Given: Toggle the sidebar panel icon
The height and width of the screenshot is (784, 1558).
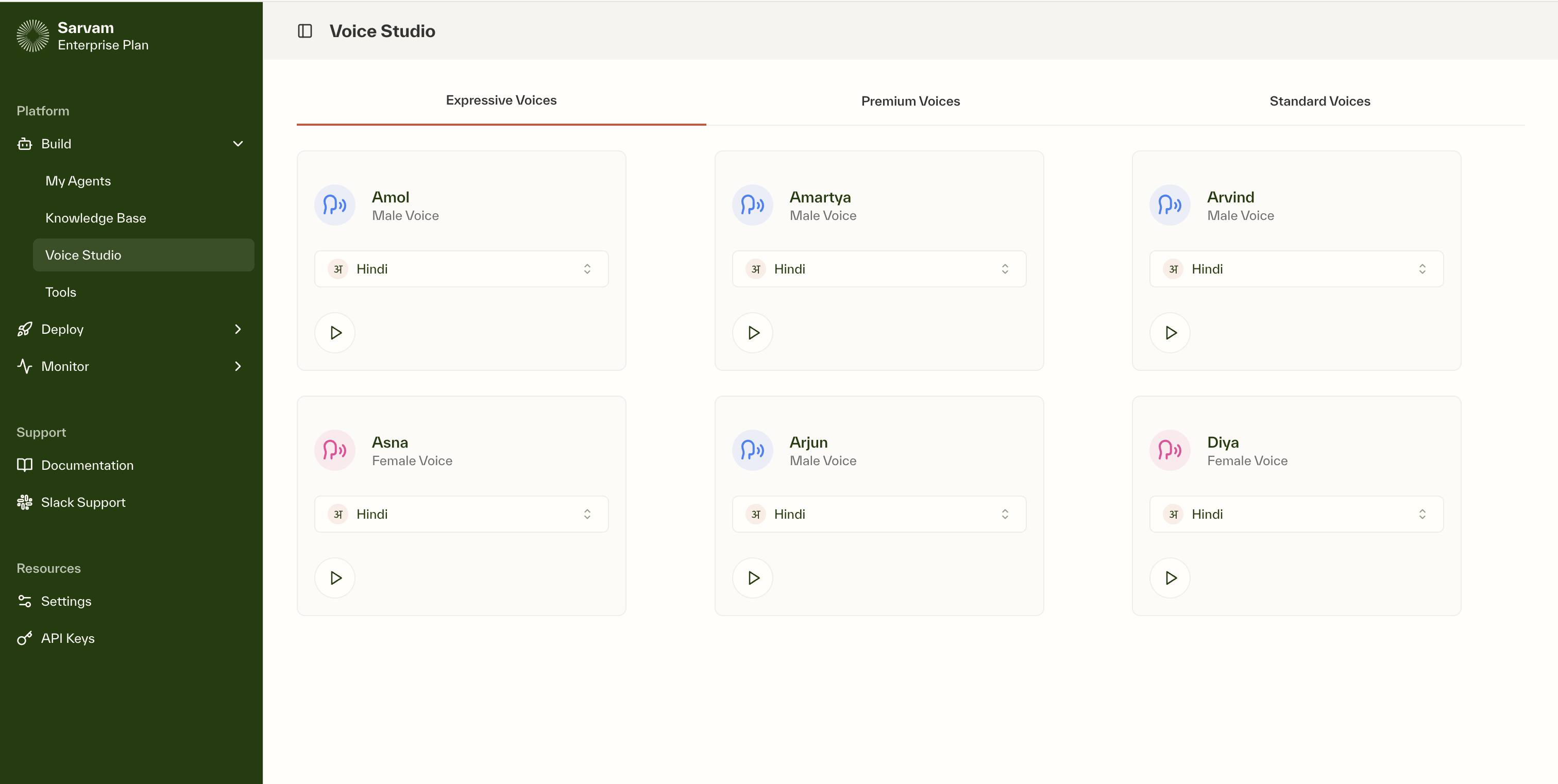Looking at the screenshot, I should click(x=305, y=31).
